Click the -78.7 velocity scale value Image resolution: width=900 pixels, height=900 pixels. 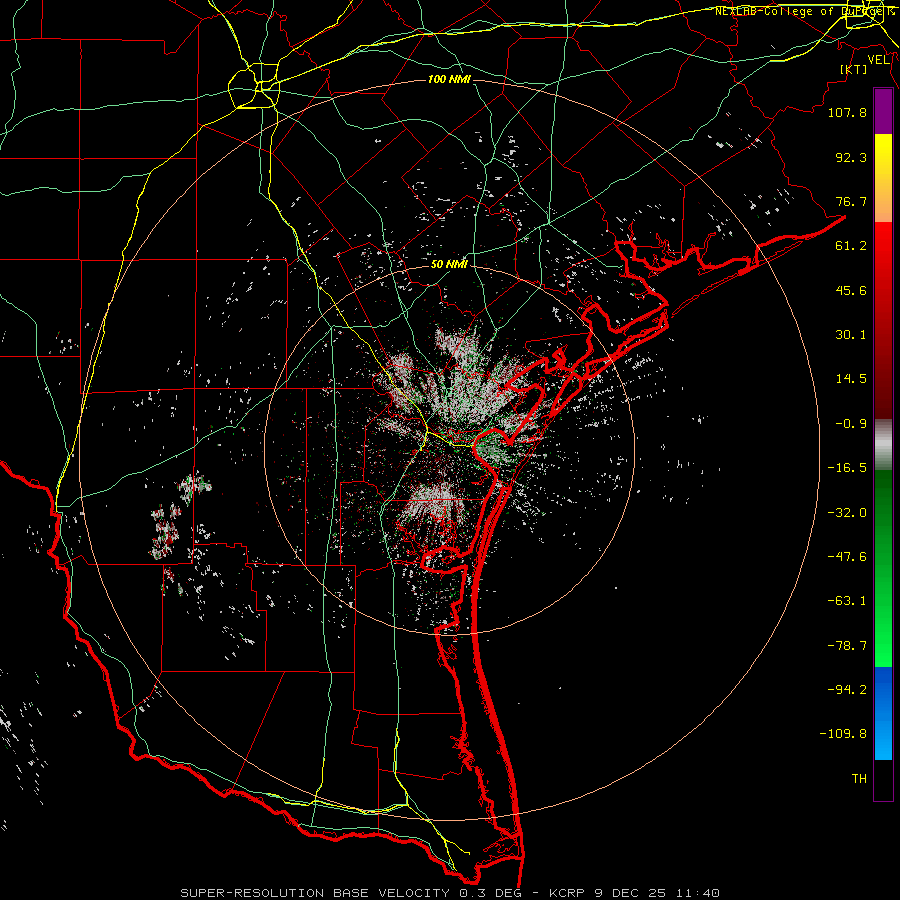tap(847, 646)
